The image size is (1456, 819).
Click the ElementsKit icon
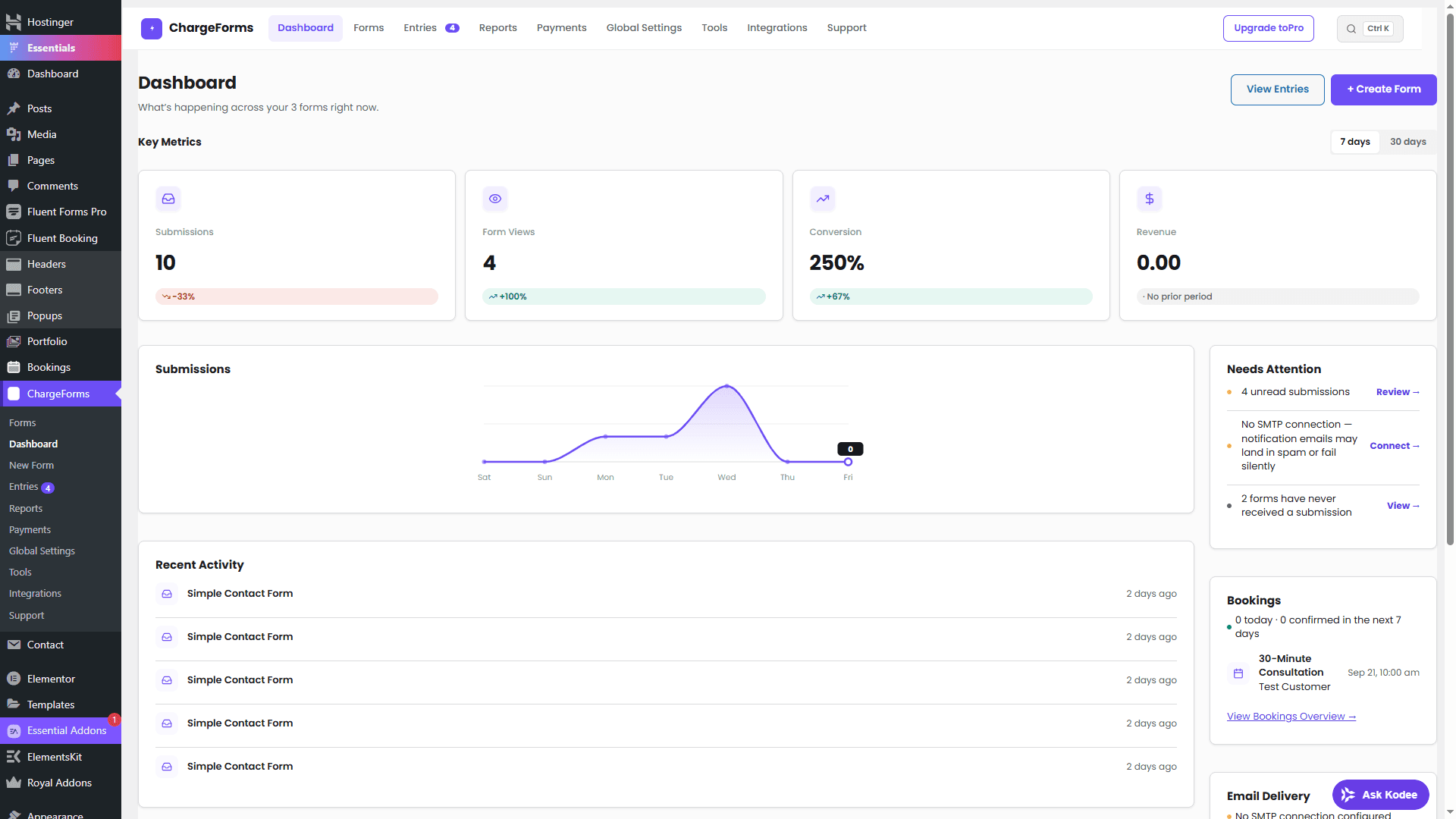14,757
